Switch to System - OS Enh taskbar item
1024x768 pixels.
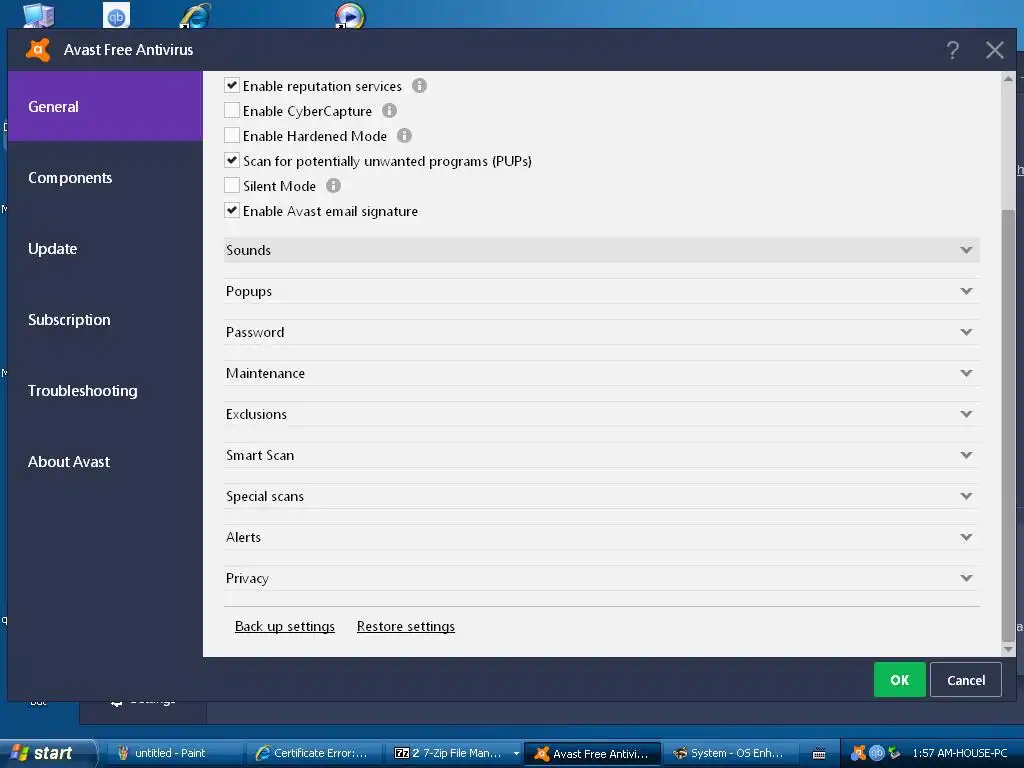tap(733, 753)
